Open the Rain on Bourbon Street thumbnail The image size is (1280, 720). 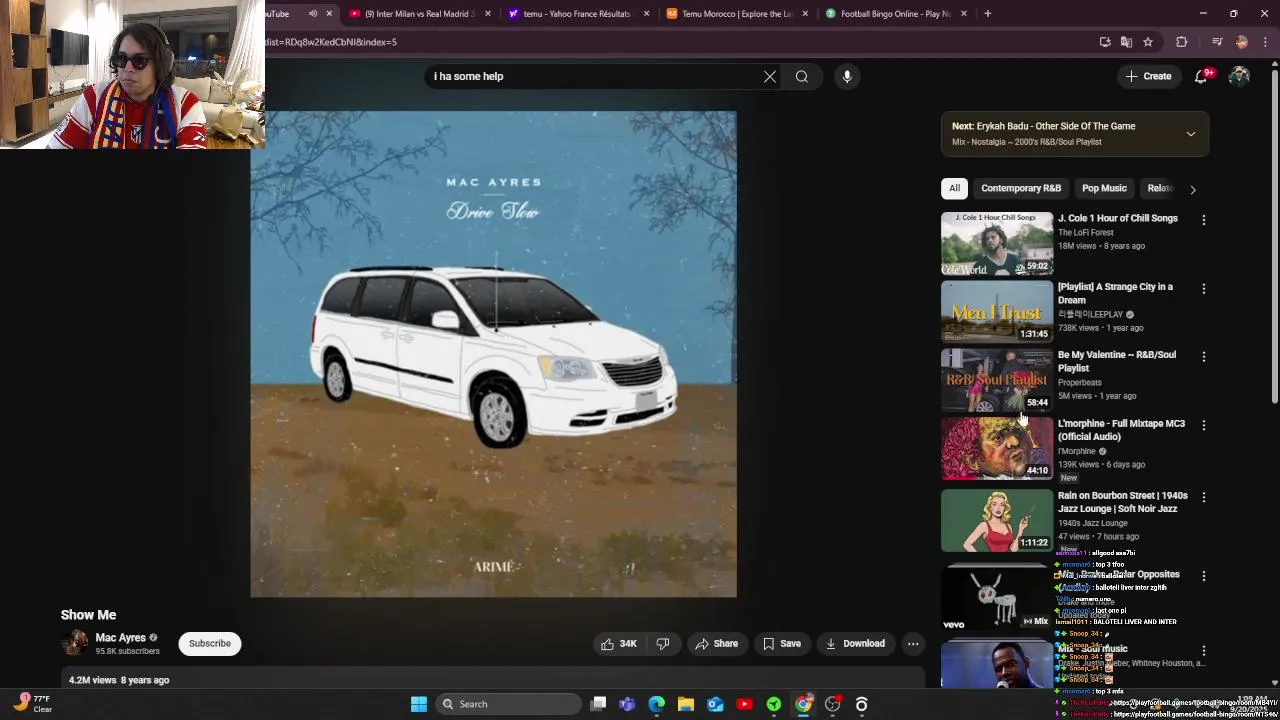point(997,520)
